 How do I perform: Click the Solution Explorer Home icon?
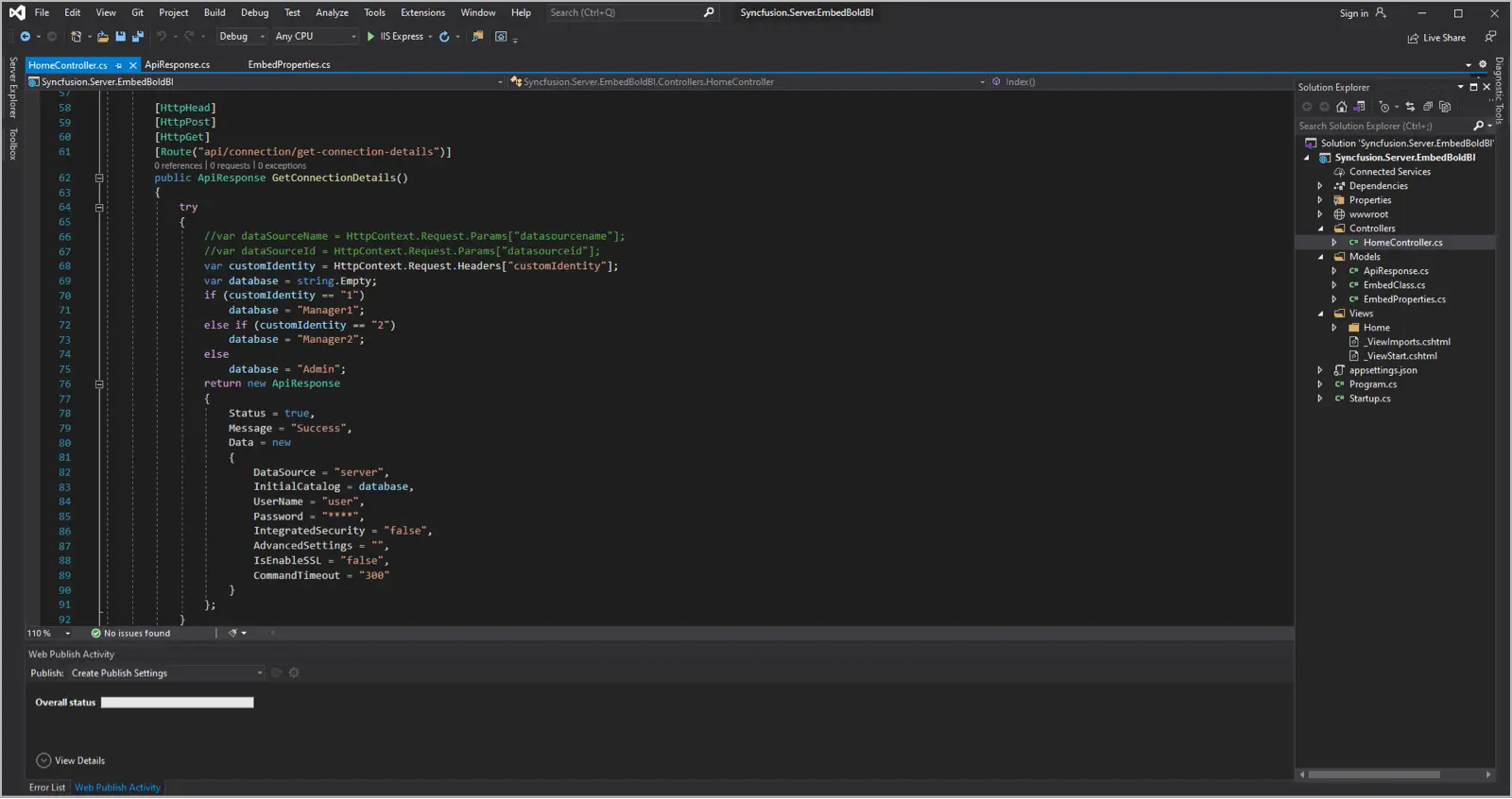click(1341, 107)
